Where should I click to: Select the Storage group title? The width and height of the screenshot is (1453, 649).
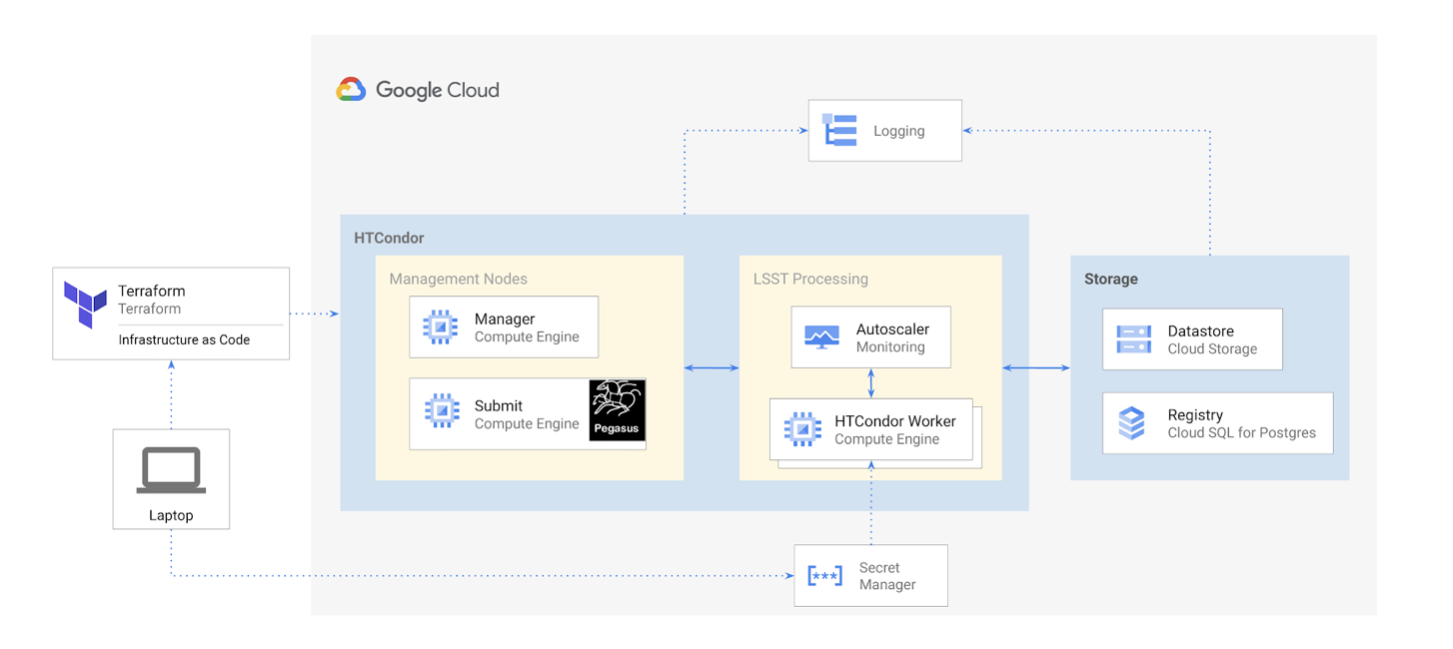click(1110, 279)
